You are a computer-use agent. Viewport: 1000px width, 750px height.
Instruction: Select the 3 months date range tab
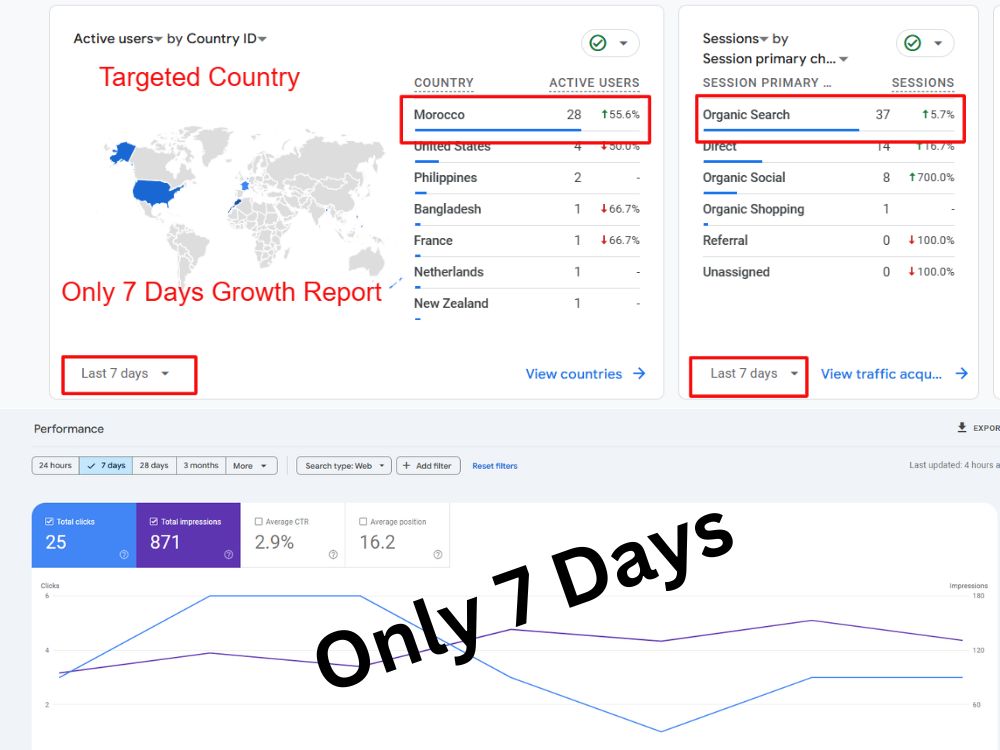[x=201, y=466]
